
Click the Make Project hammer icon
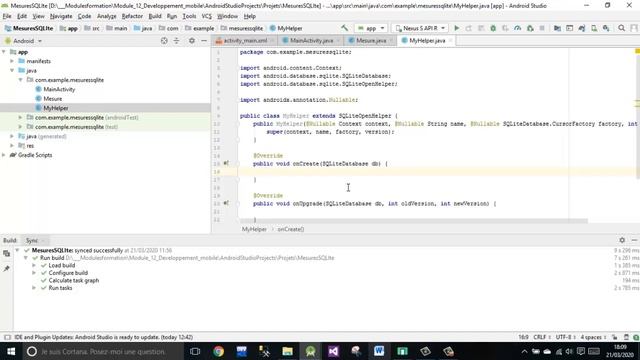(x=345, y=28)
